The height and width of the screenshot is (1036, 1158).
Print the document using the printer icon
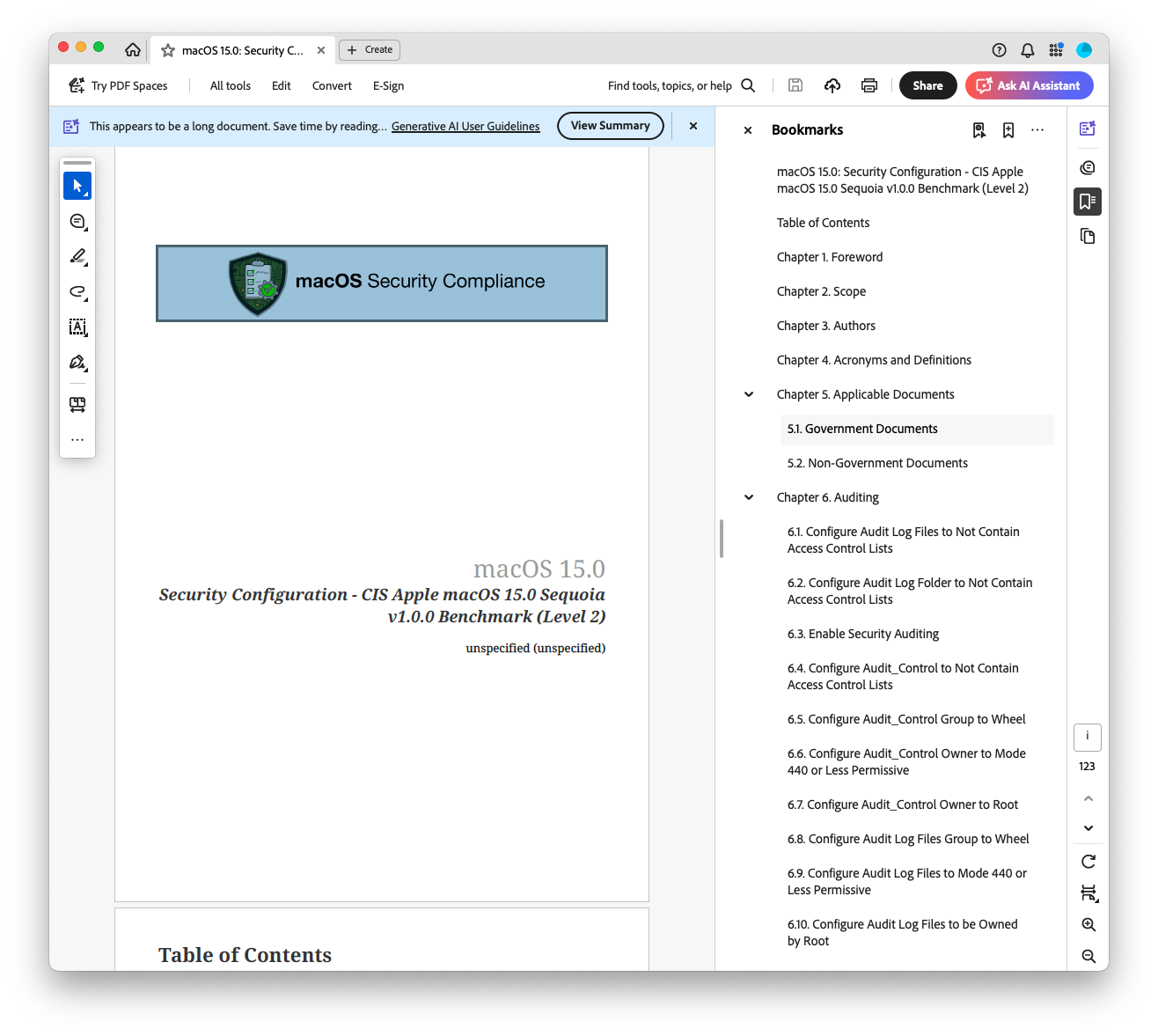pos(869,85)
